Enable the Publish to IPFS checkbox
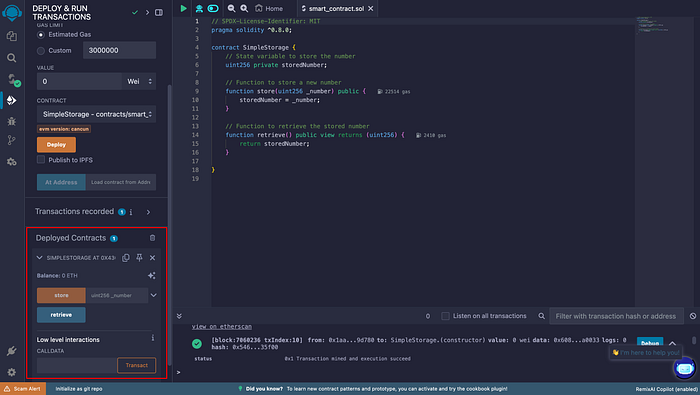 click(41, 159)
